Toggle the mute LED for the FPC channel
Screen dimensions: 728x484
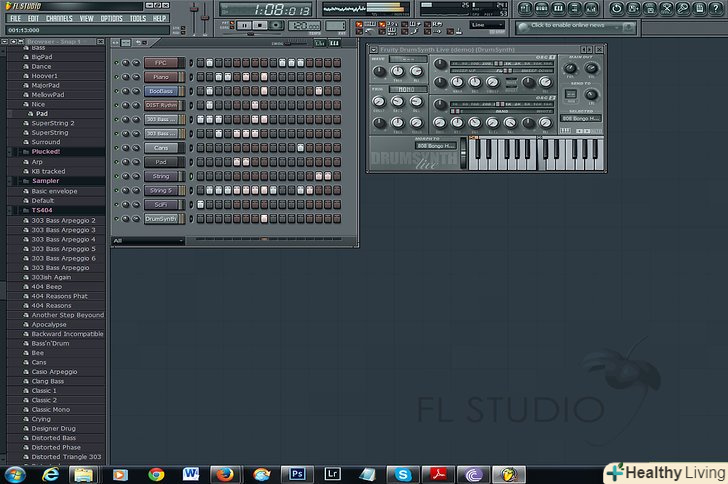[116, 63]
